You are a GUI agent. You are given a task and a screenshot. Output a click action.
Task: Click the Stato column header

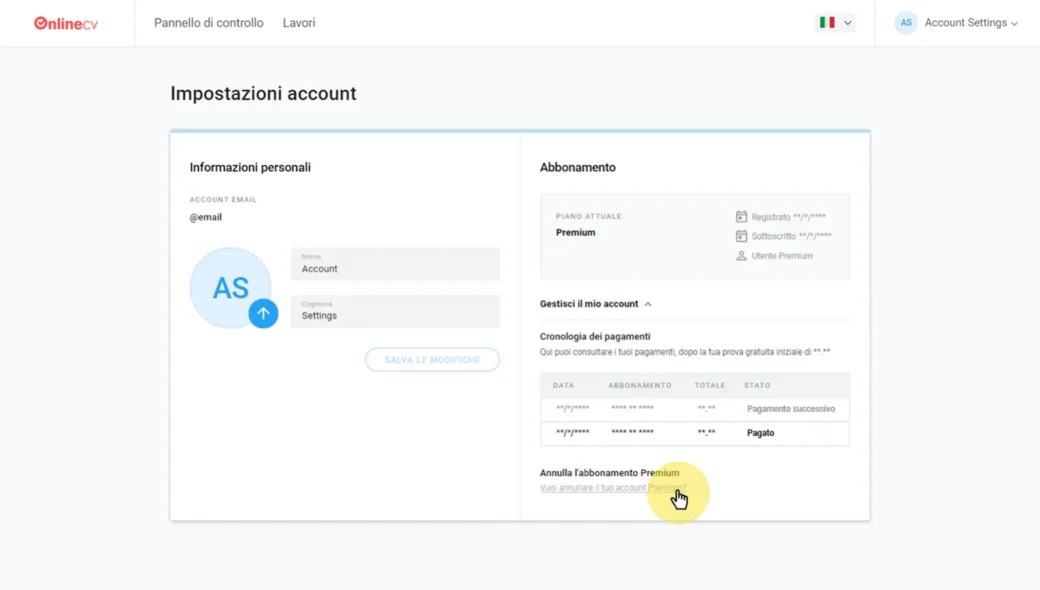757,385
